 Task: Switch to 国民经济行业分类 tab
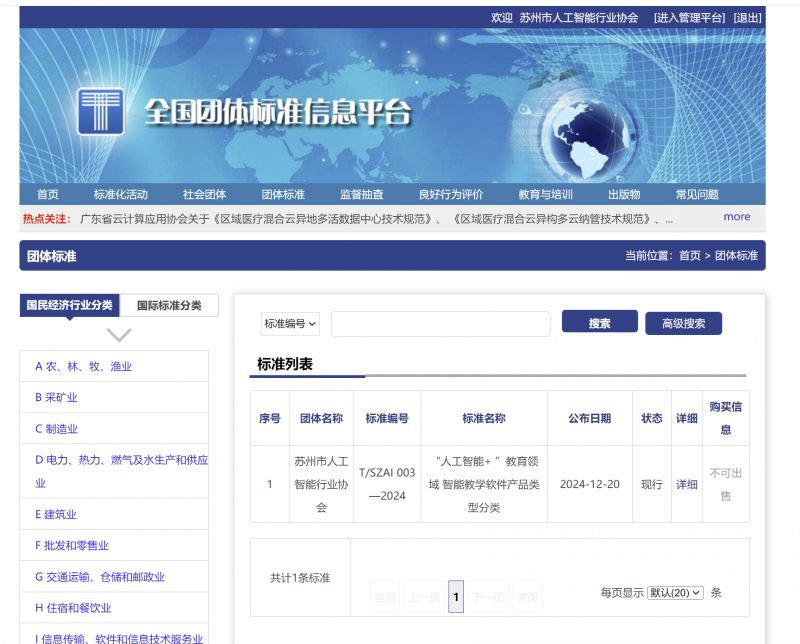click(69, 305)
